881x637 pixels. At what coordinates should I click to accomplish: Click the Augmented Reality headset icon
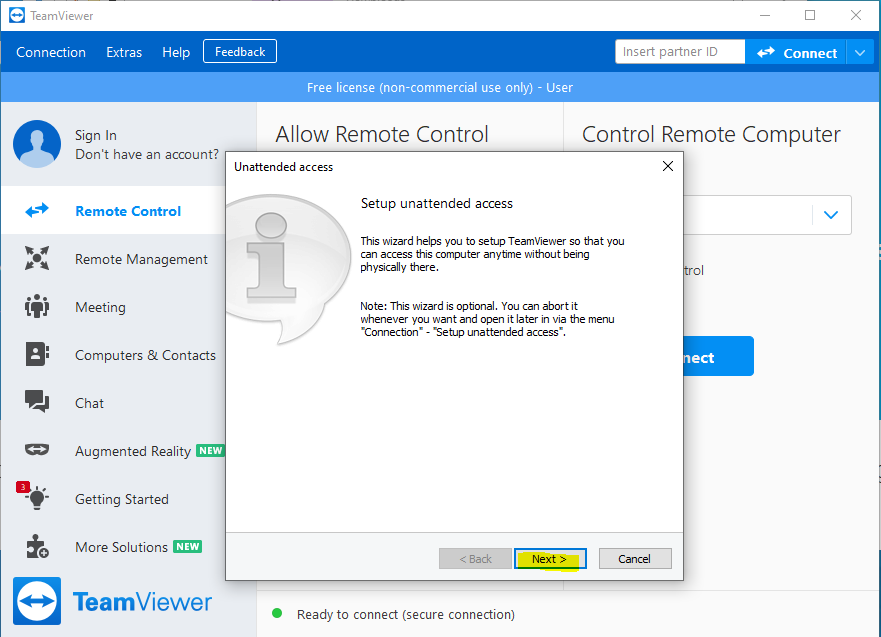coord(37,451)
